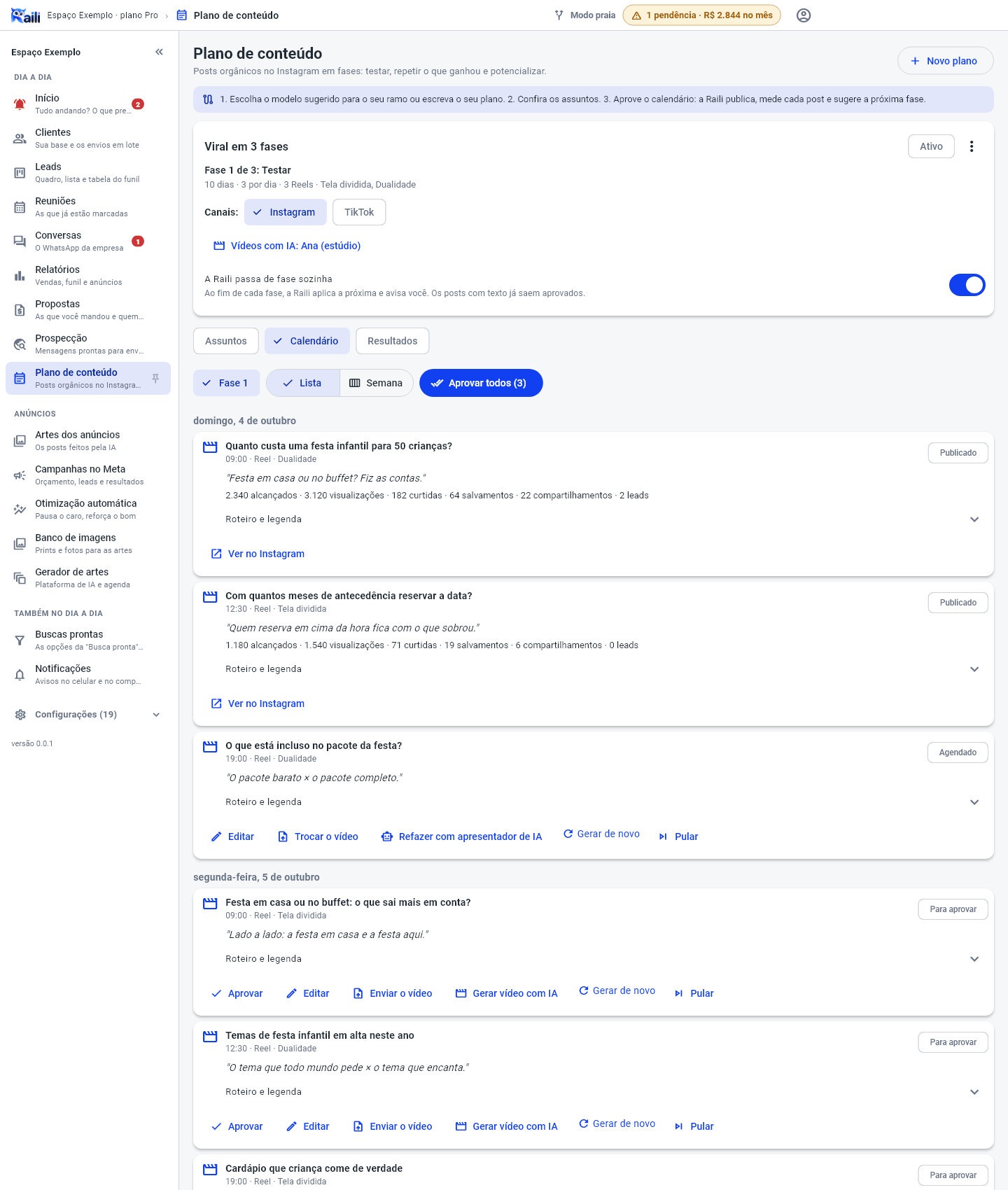The image size is (1008, 1190).
Task: Expand Roteiro e legenda for pacote da festa post
Action: click(x=602, y=802)
